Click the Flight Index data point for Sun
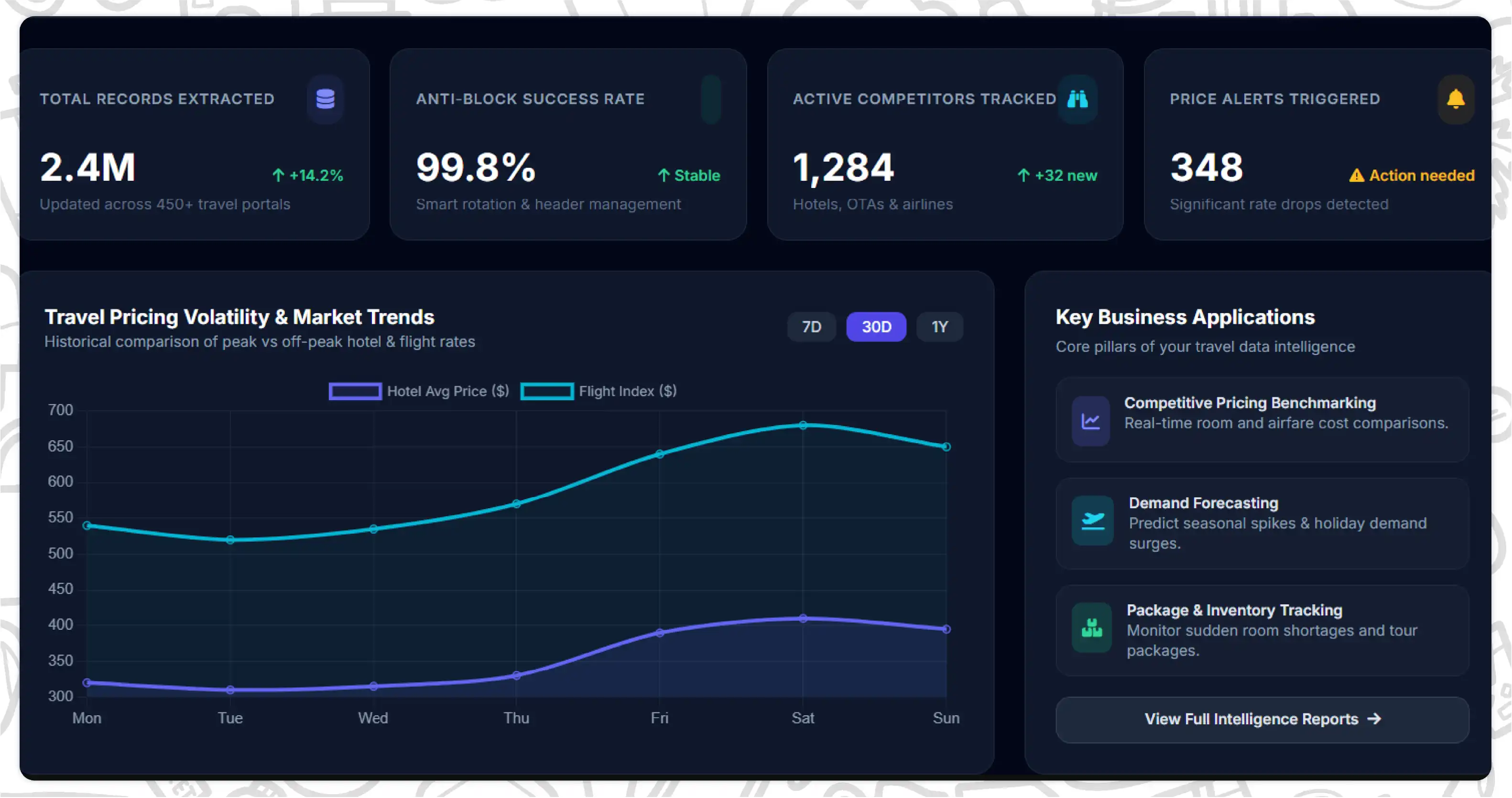This screenshot has height=798, width=1512. tap(946, 447)
